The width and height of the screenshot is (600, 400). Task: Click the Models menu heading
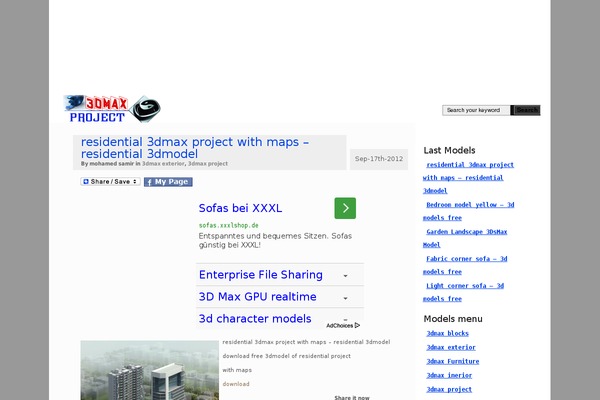[x=453, y=319]
